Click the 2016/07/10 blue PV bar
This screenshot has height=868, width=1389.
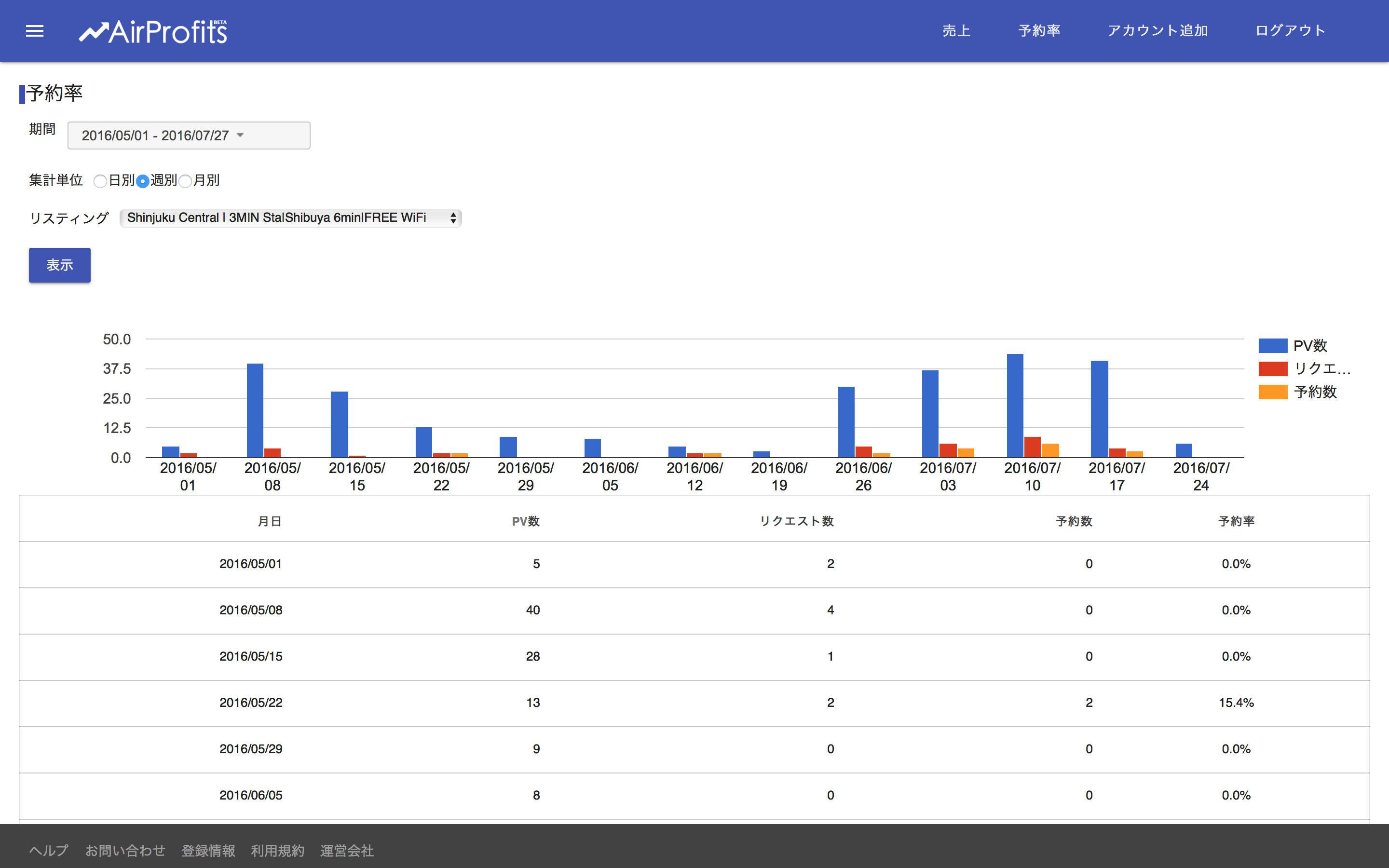1015,405
